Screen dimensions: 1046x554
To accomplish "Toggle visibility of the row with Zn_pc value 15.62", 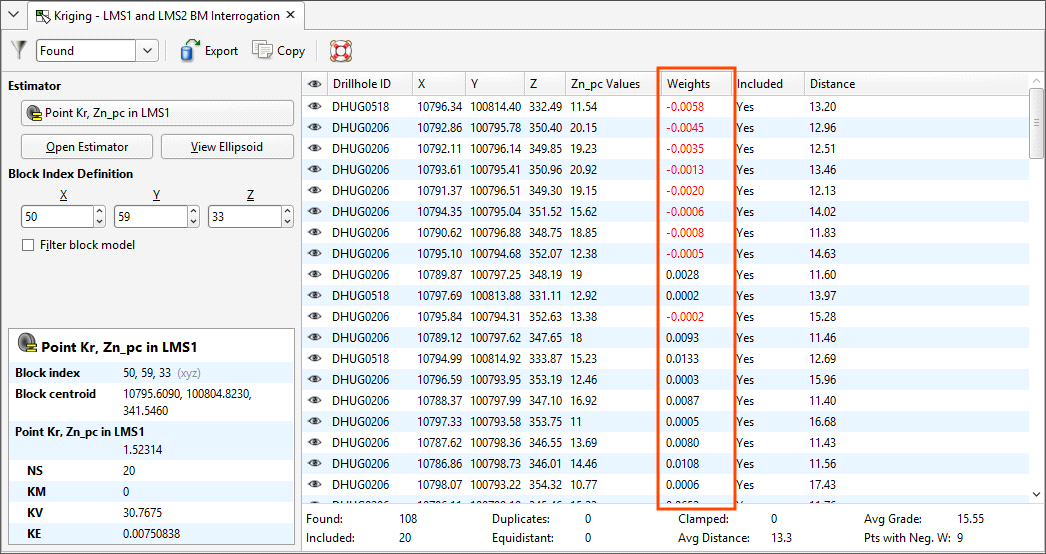I will (x=314, y=212).
